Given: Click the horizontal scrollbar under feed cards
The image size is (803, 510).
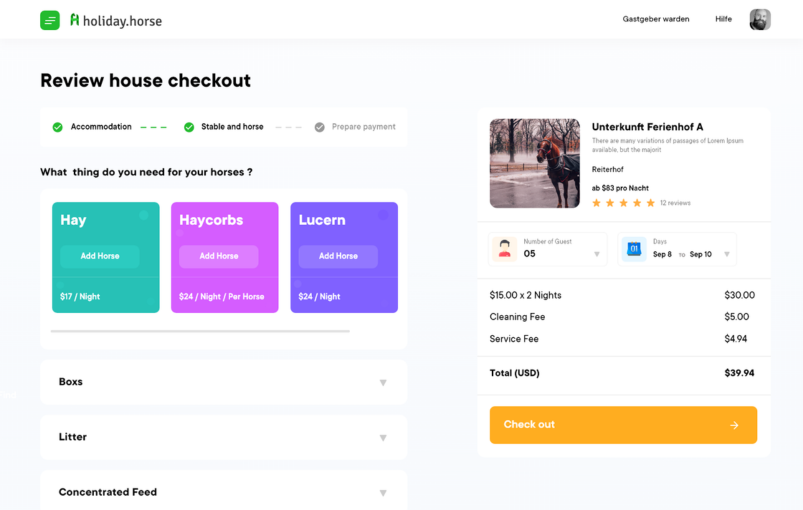Looking at the screenshot, I should tap(200, 331).
